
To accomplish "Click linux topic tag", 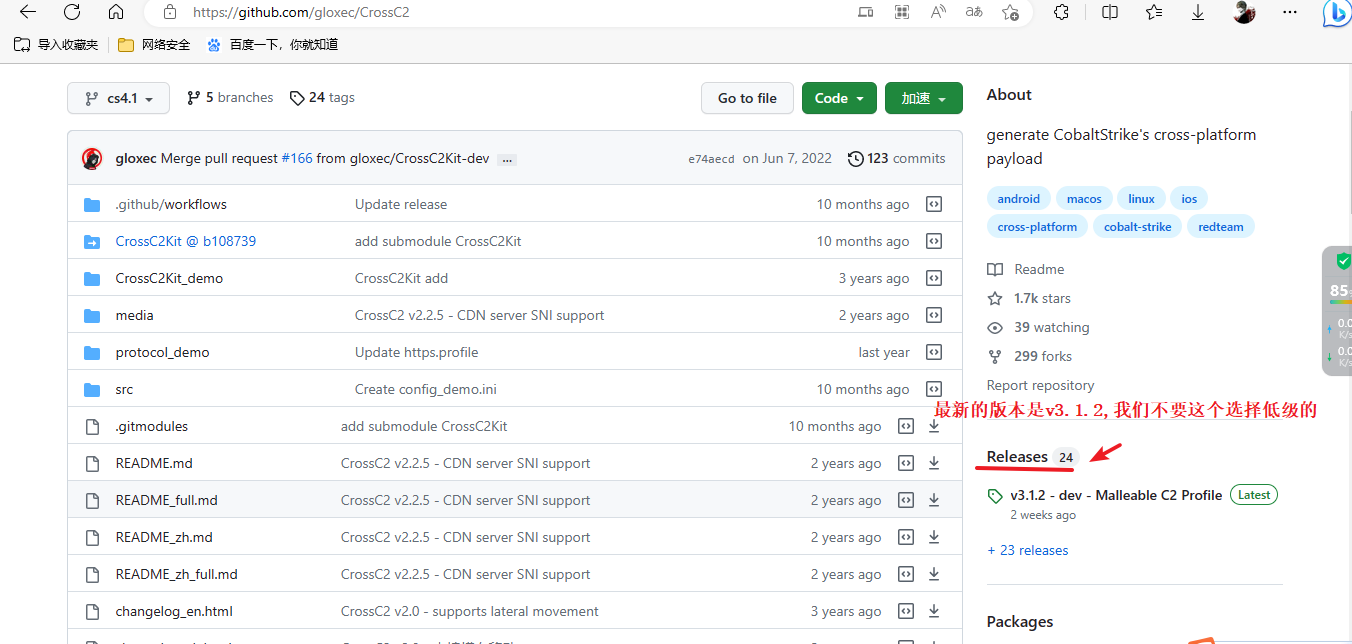I will coord(1141,198).
